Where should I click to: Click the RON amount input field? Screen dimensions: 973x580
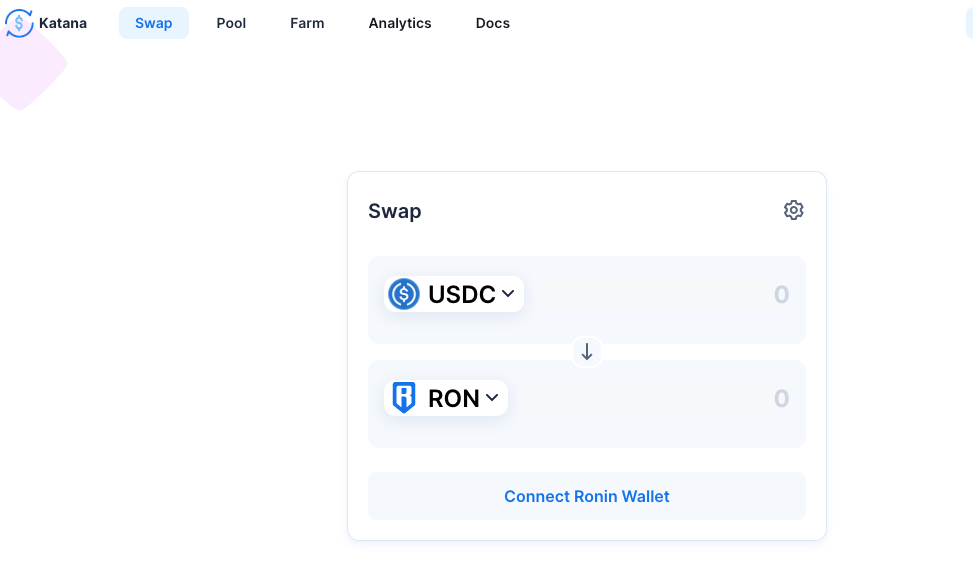tap(657, 398)
